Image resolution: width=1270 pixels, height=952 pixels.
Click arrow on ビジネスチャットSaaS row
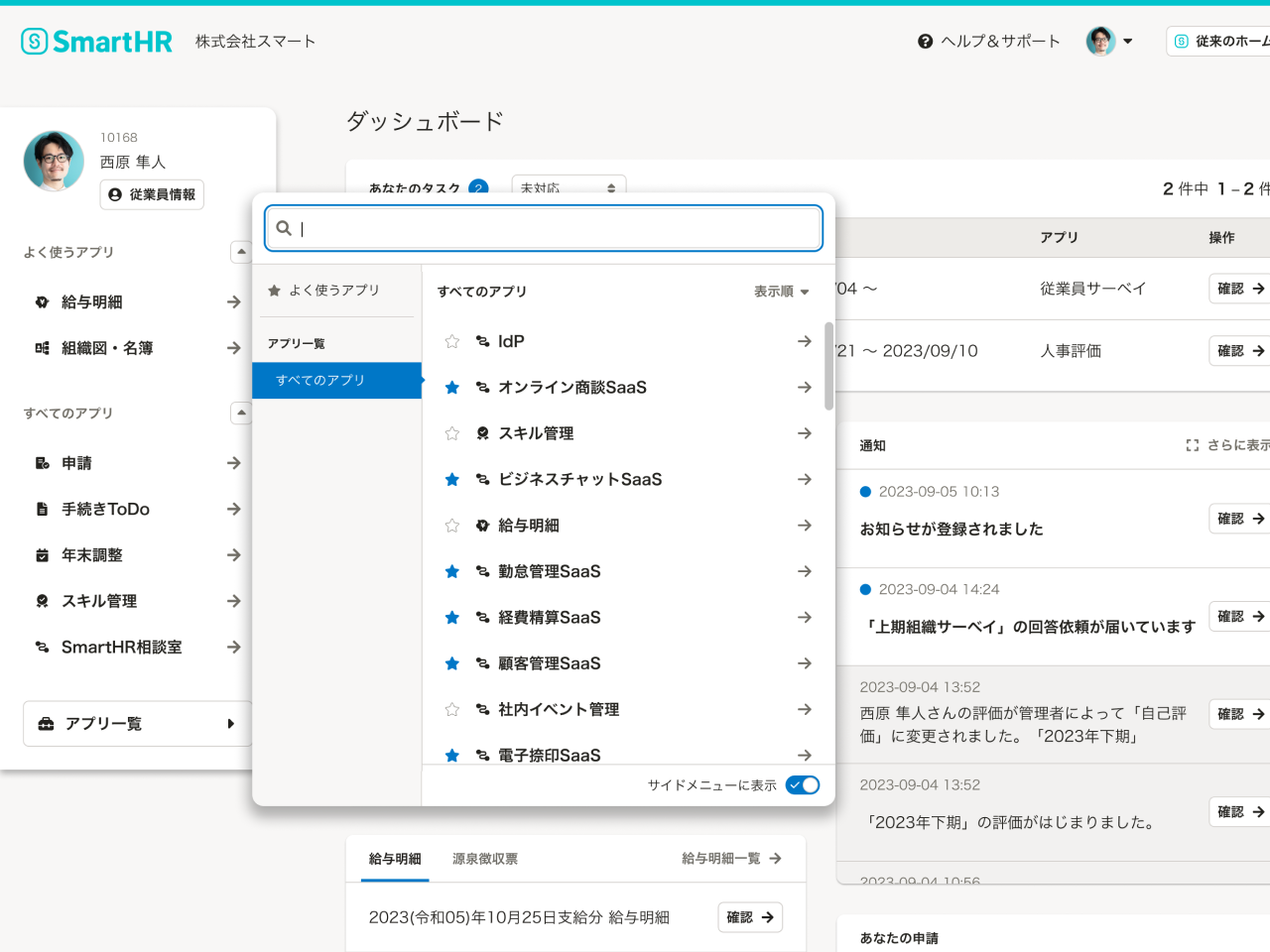(x=805, y=479)
